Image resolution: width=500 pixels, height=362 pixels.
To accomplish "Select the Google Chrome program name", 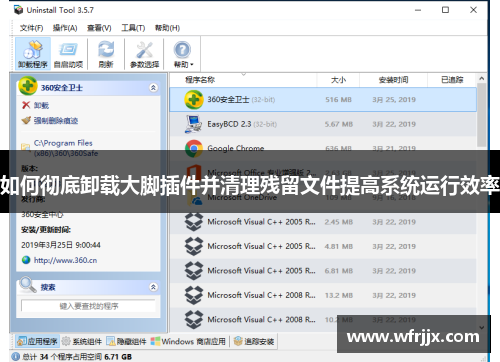I will 236,148.
